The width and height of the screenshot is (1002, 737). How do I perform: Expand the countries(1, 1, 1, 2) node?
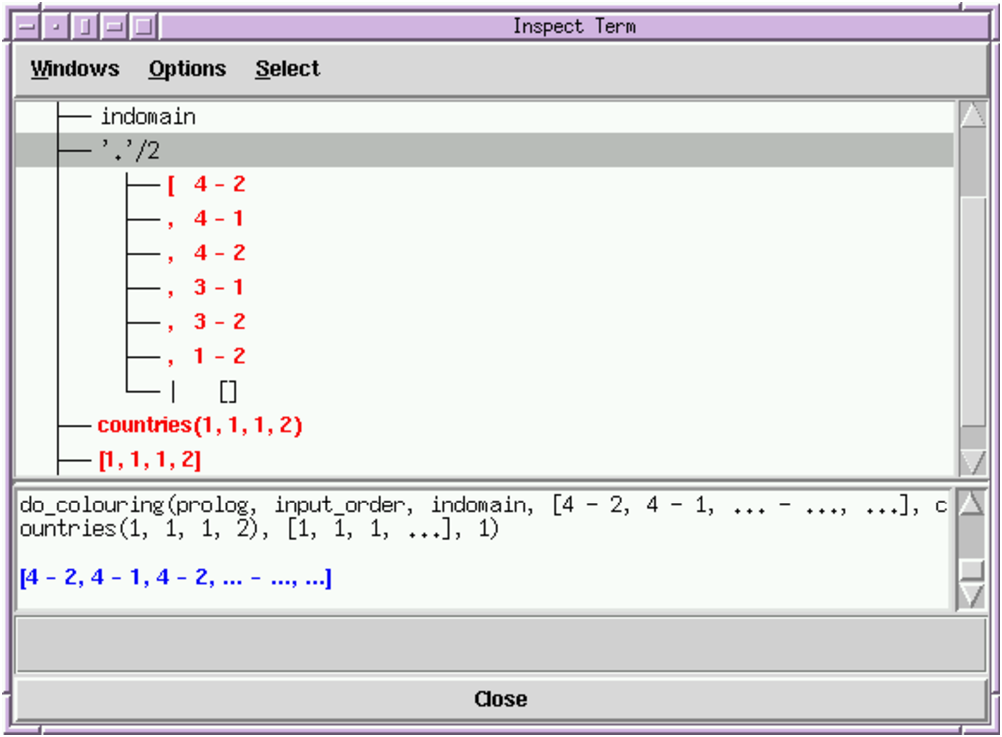[x=200, y=425]
